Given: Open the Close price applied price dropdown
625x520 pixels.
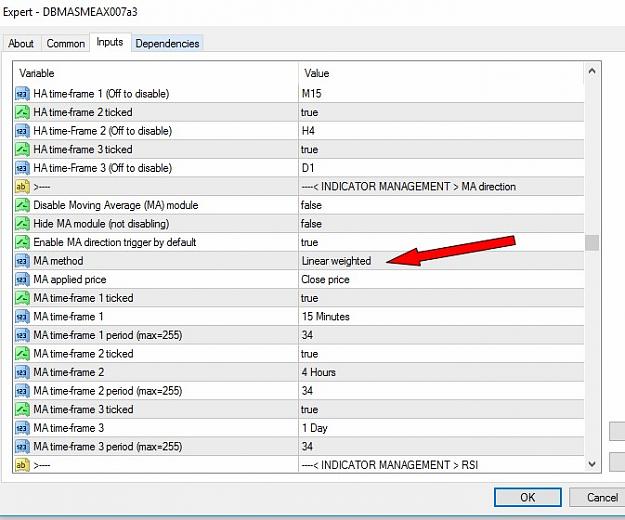Looking at the screenshot, I should point(325,279).
